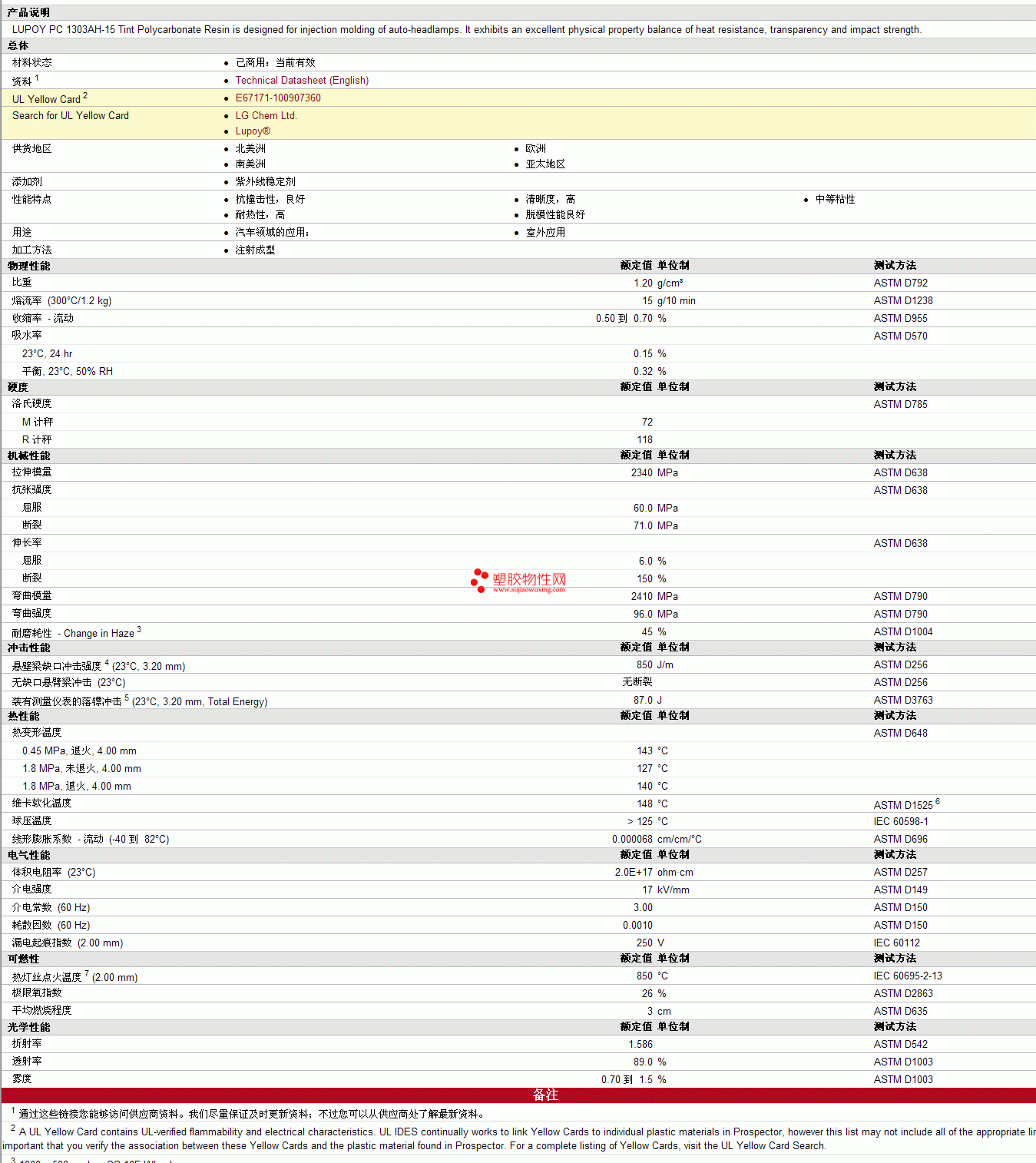Click the 机械性能 section header
Image resolution: width=1036 pixels, height=1163 pixels.
(28, 456)
